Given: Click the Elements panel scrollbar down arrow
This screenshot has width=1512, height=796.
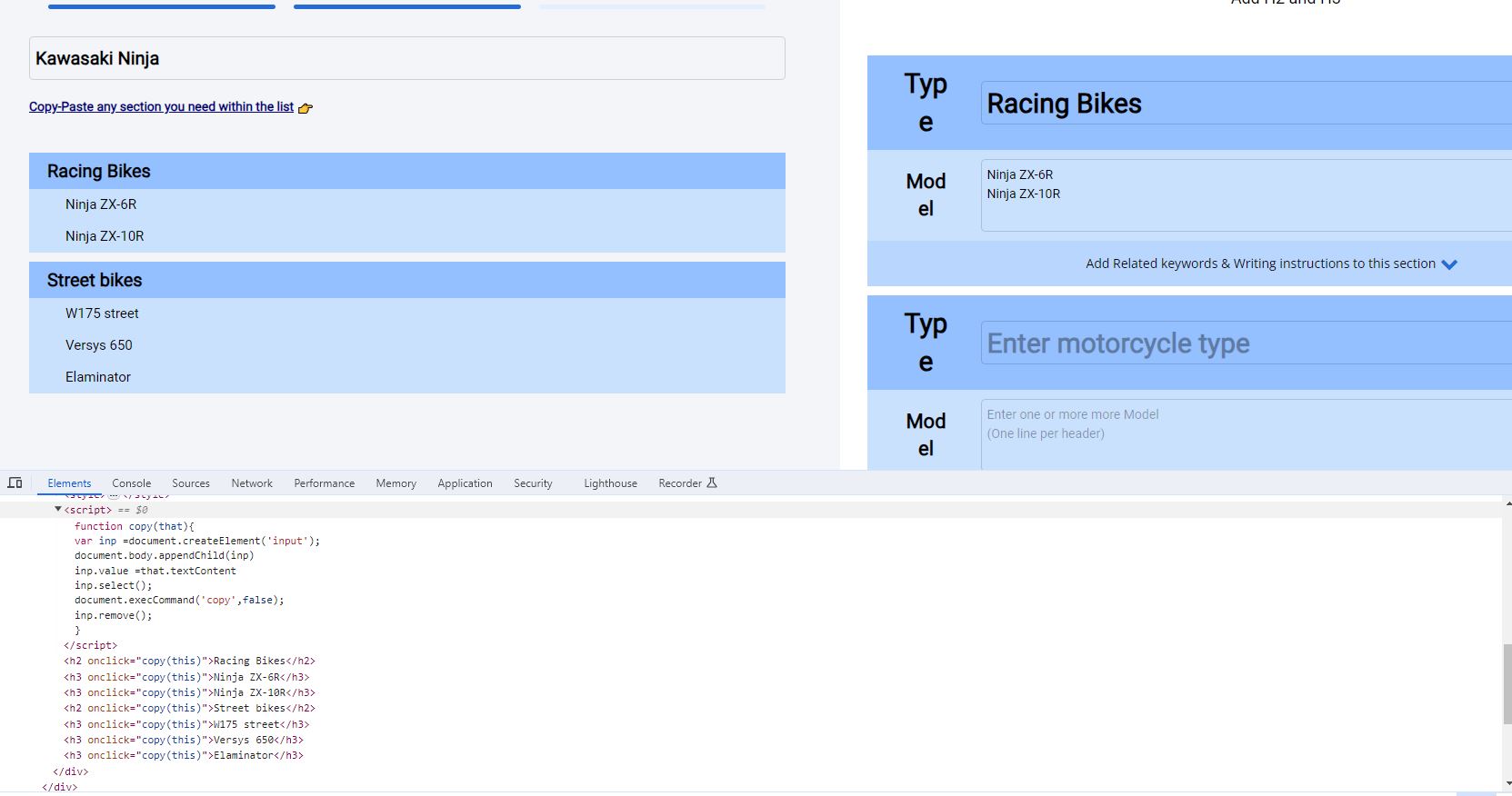Looking at the screenshot, I should 1507,782.
